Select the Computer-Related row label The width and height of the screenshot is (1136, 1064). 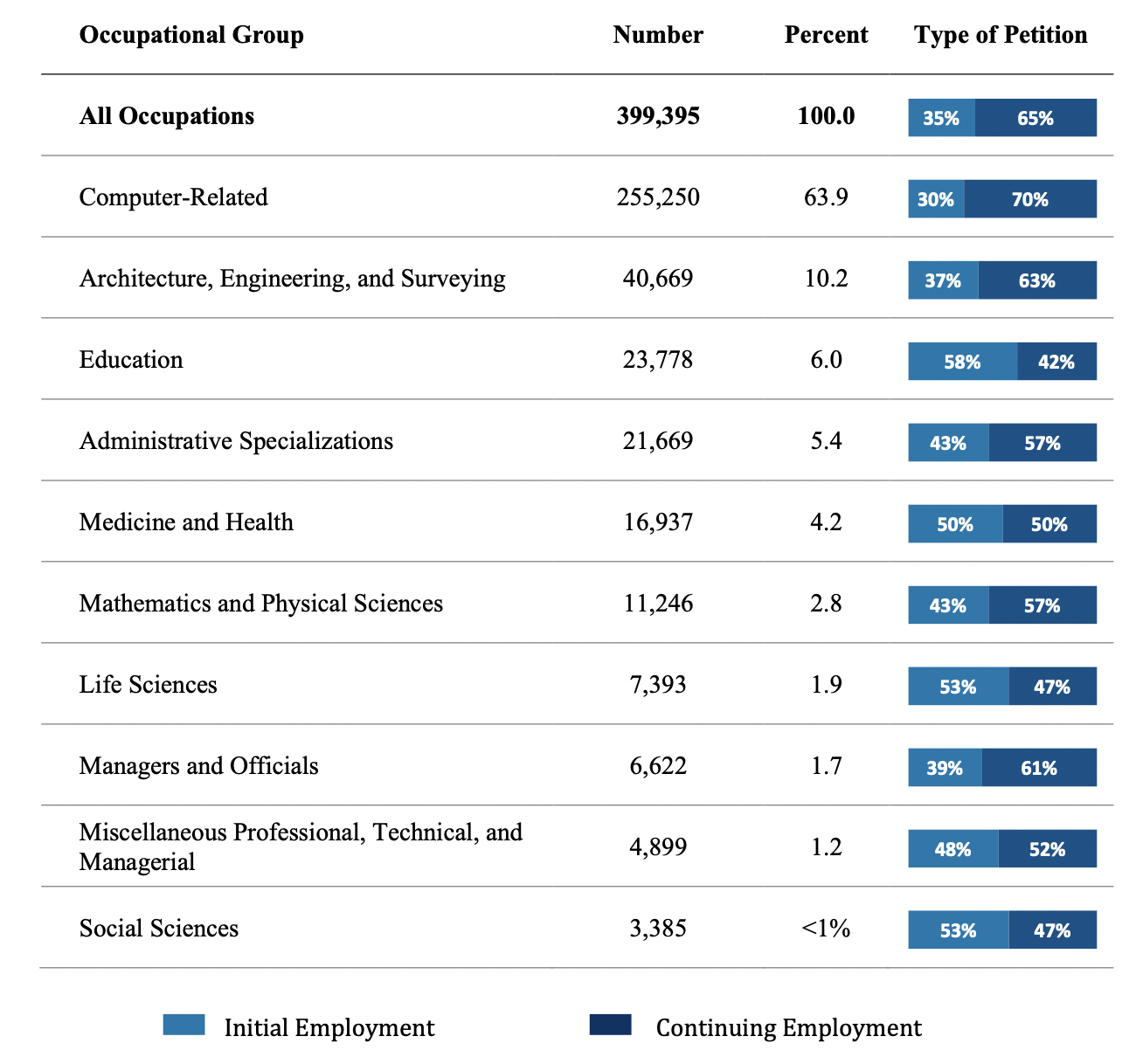click(x=173, y=197)
